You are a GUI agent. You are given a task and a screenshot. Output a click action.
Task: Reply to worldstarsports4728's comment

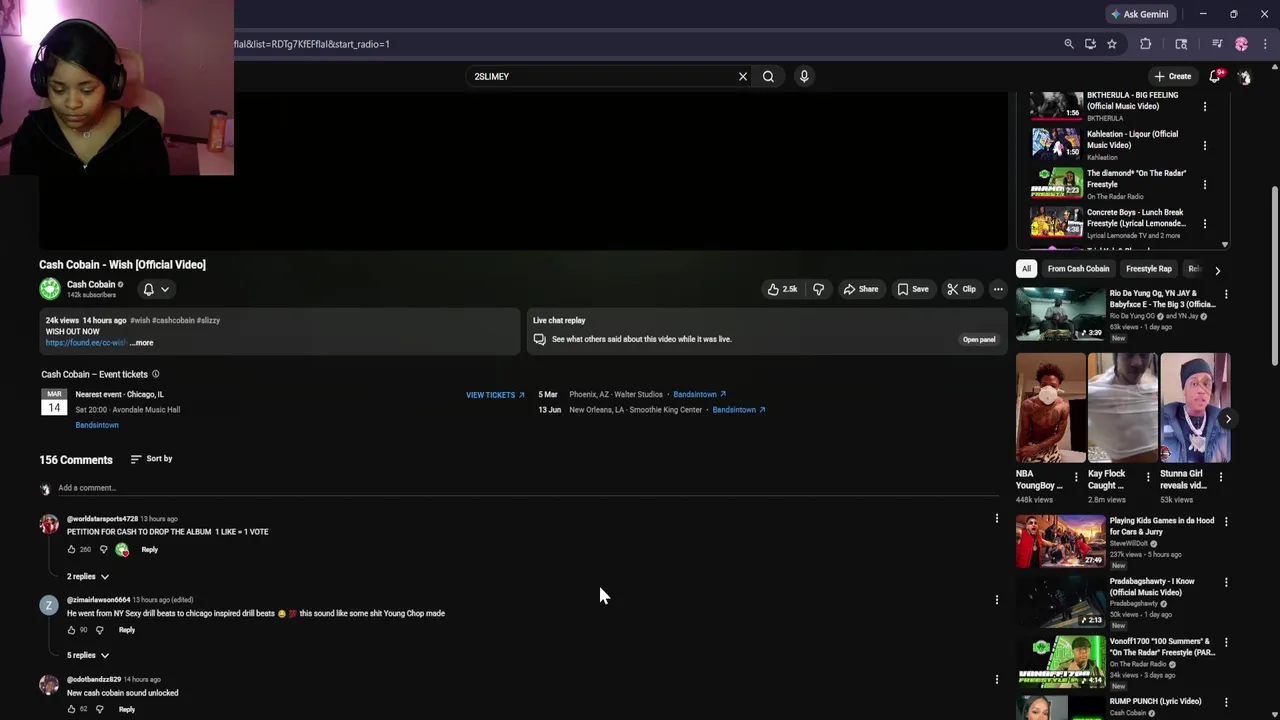pos(149,549)
